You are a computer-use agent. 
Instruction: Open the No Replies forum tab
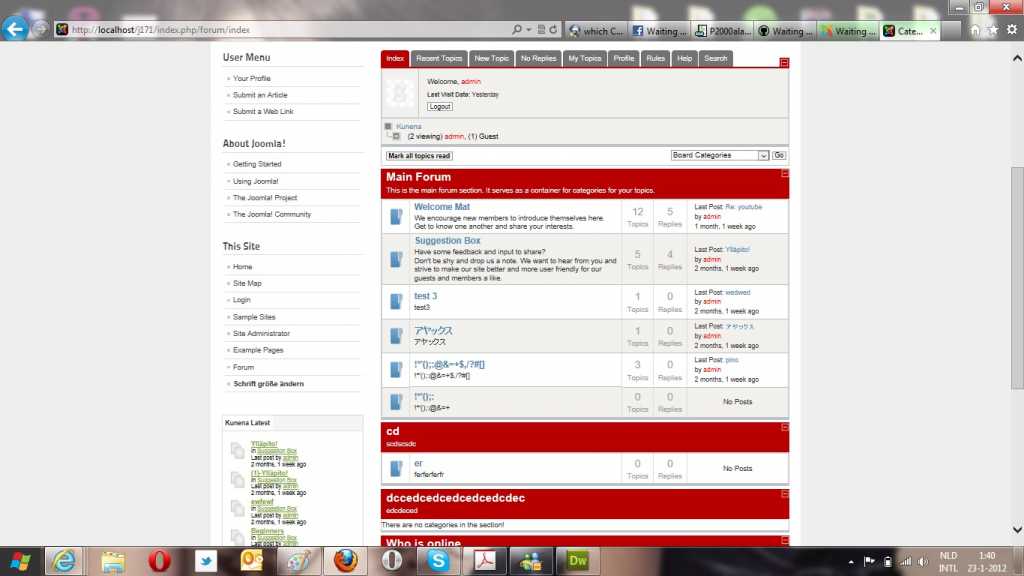(538, 58)
